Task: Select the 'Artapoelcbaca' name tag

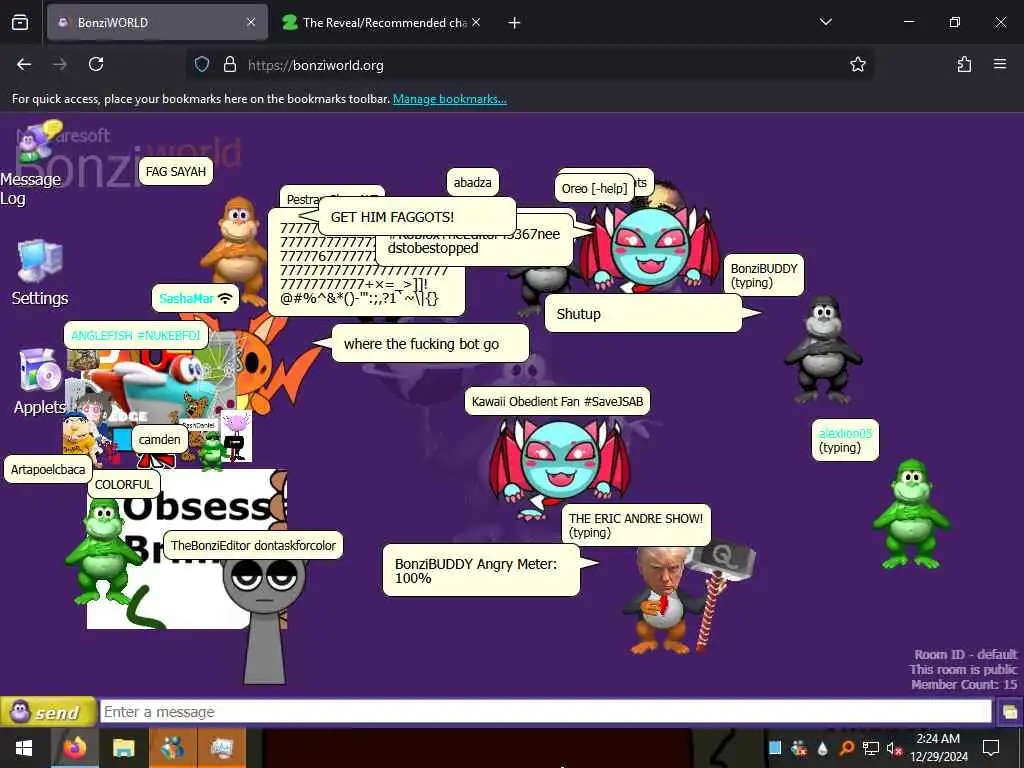Action: [48, 470]
